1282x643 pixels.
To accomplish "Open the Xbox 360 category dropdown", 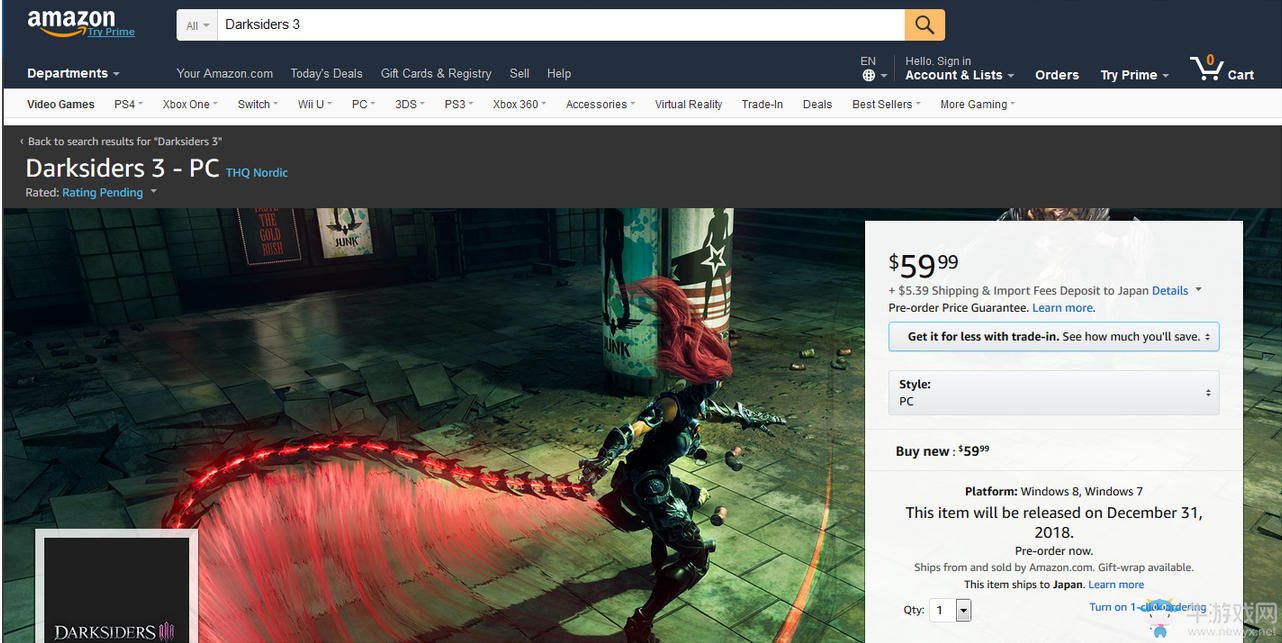I will tap(519, 104).
